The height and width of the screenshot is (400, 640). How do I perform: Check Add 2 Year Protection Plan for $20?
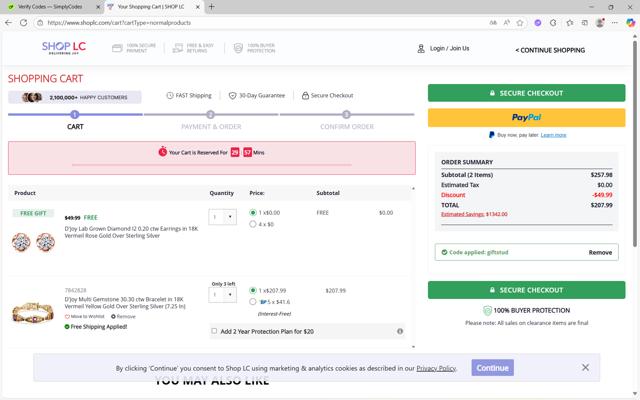[x=214, y=331]
